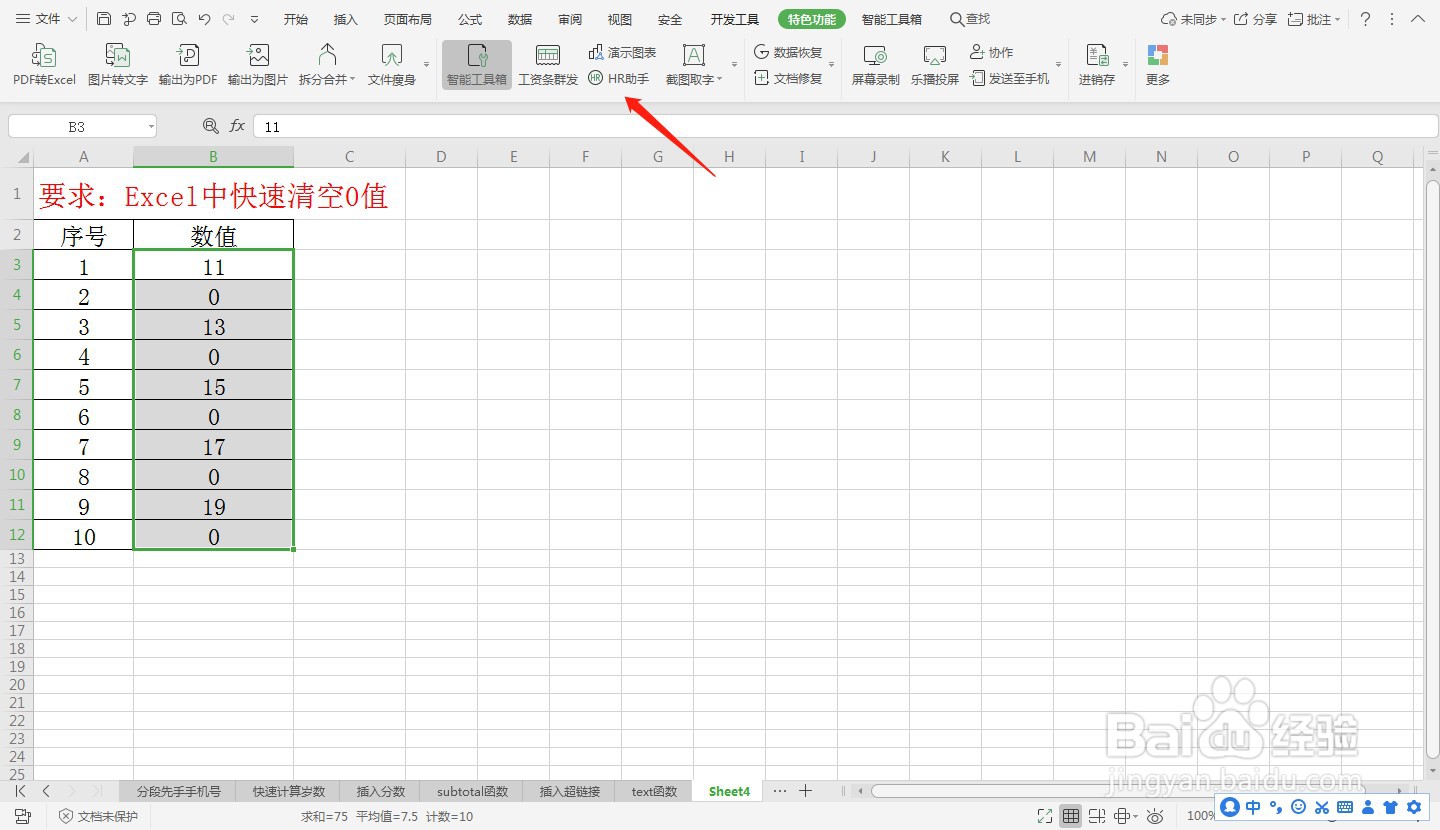Start 屏幕录制 screen recording
Image resolution: width=1440 pixels, height=830 pixels.
(x=876, y=65)
